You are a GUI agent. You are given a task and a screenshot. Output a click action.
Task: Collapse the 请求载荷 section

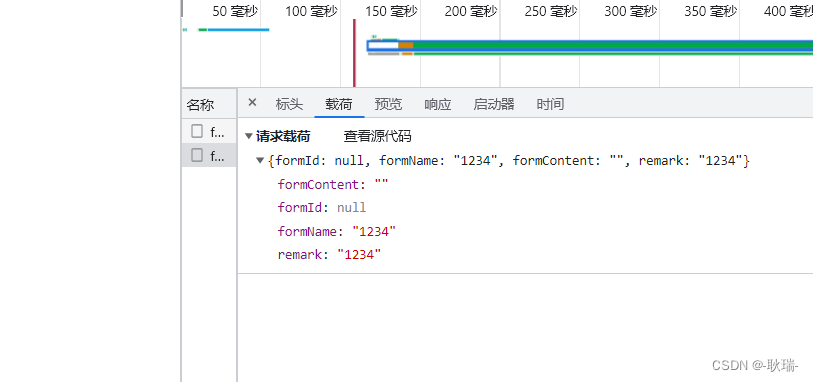pos(249,137)
